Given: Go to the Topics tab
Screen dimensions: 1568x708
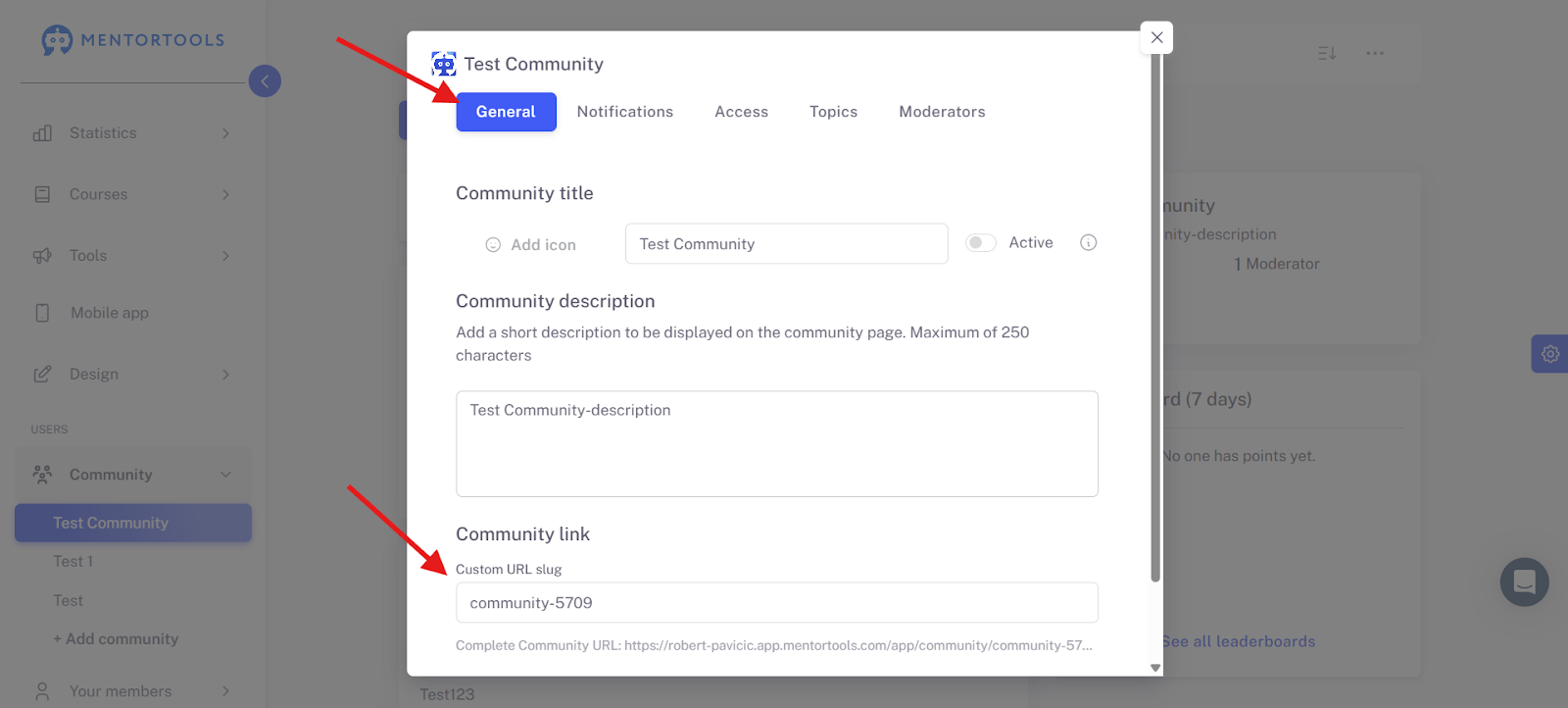Looking at the screenshot, I should tap(834, 112).
